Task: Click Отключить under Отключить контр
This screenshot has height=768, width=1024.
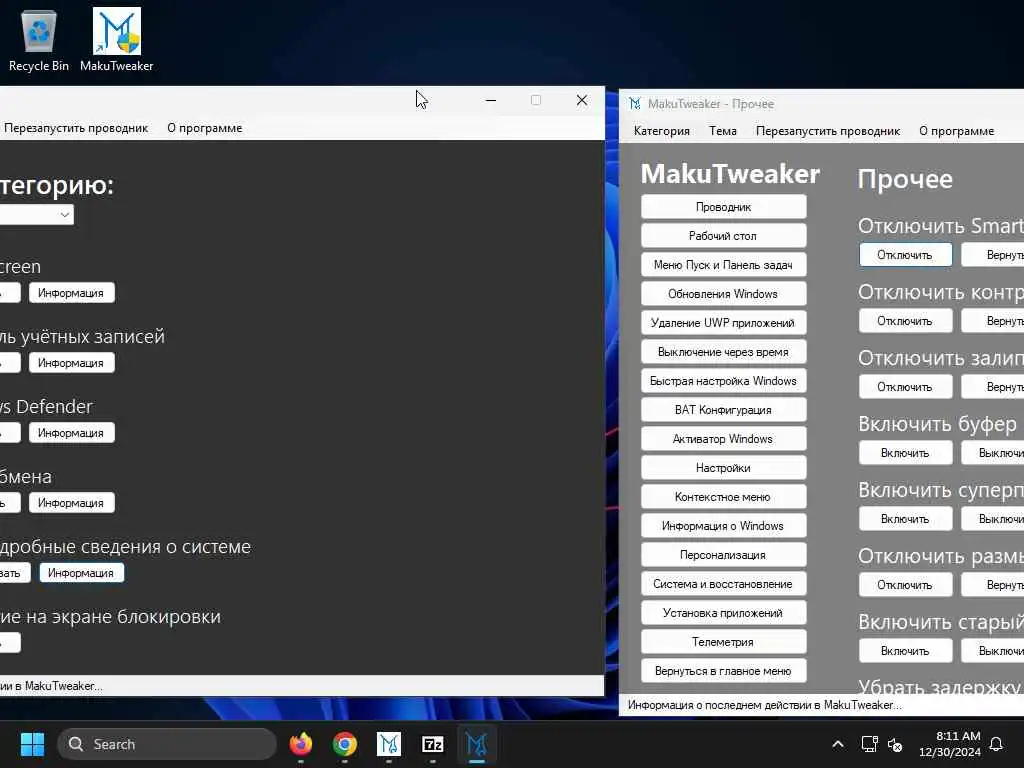Action: click(905, 321)
